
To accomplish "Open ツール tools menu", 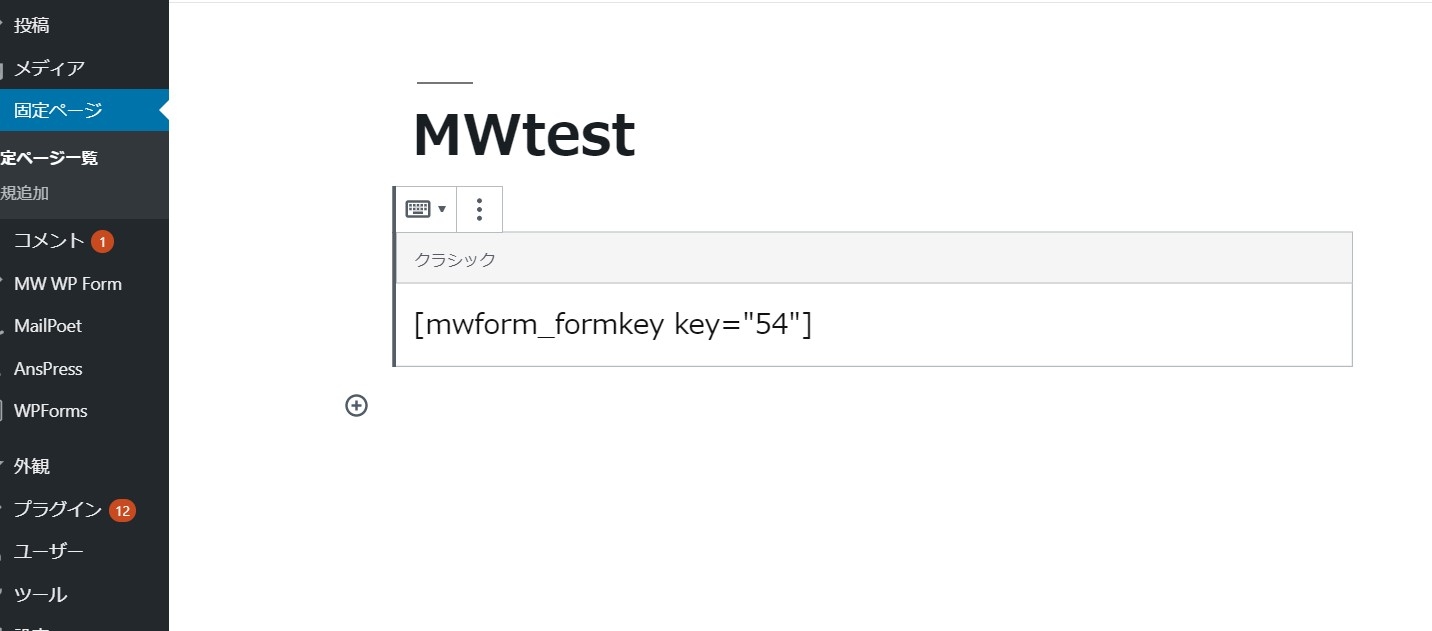I will tap(40, 595).
